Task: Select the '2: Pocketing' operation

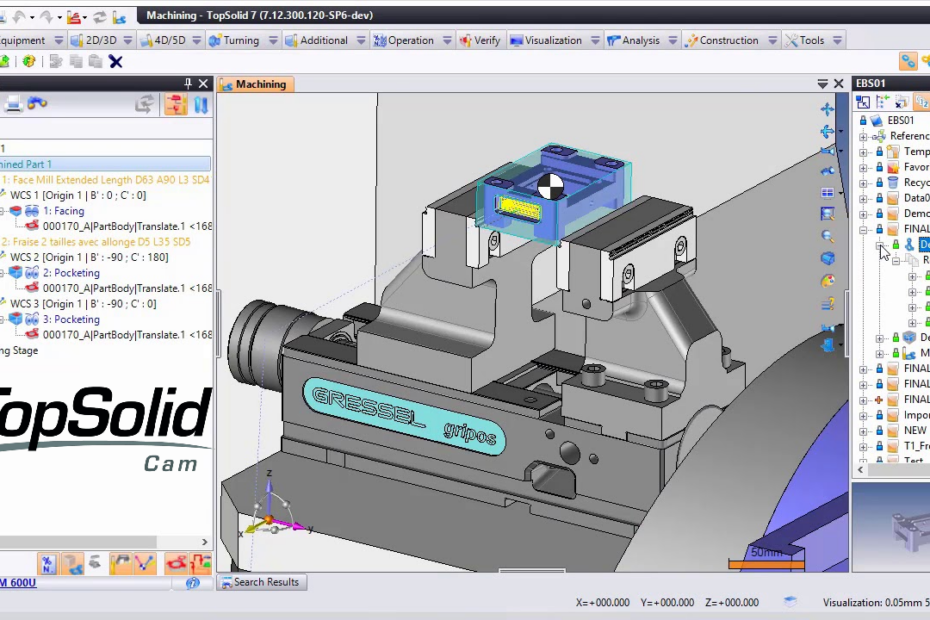Action: 71,273
